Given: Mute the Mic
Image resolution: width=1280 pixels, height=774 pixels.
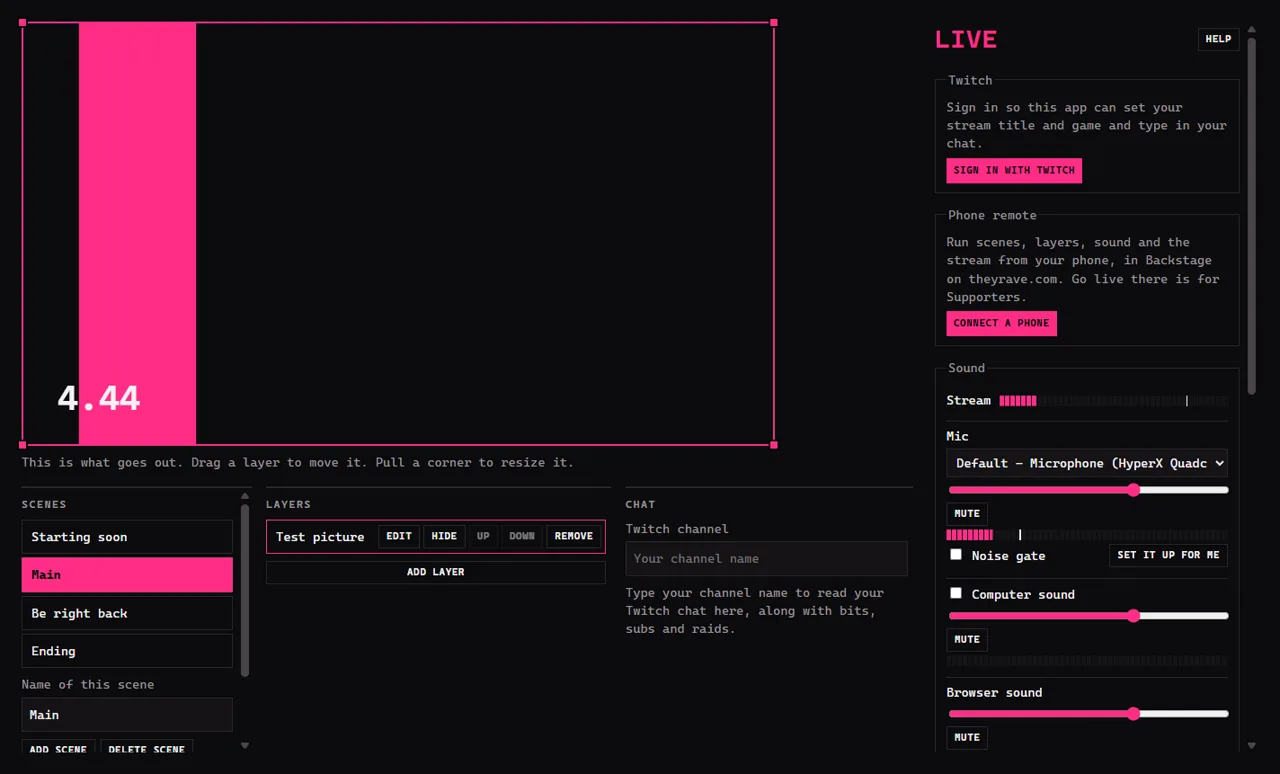Looking at the screenshot, I should pyautogui.click(x=967, y=514).
